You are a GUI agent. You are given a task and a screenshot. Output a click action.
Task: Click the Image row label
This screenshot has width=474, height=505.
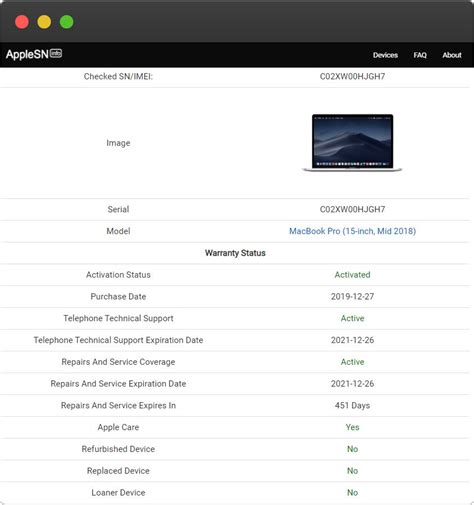tap(118, 143)
